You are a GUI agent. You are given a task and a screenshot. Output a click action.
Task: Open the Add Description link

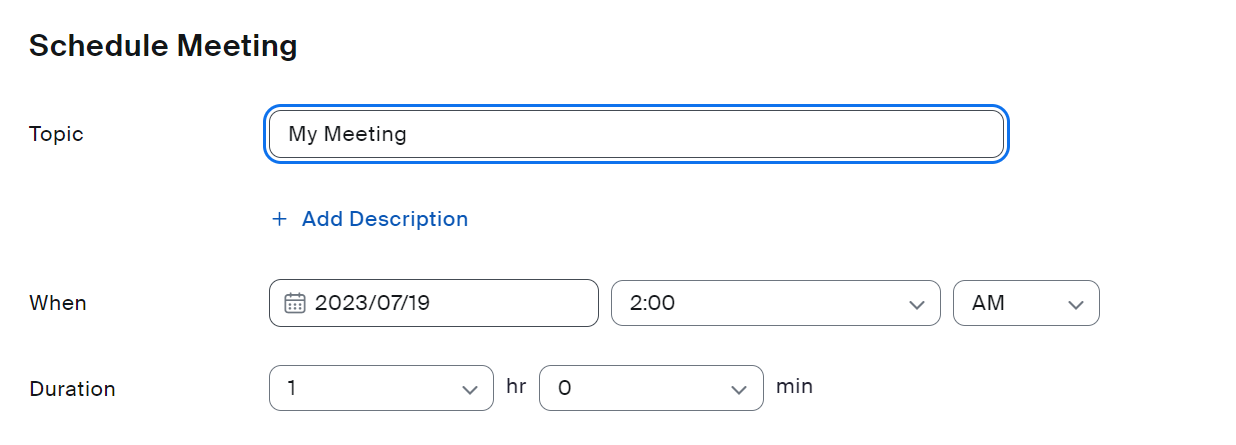point(370,219)
